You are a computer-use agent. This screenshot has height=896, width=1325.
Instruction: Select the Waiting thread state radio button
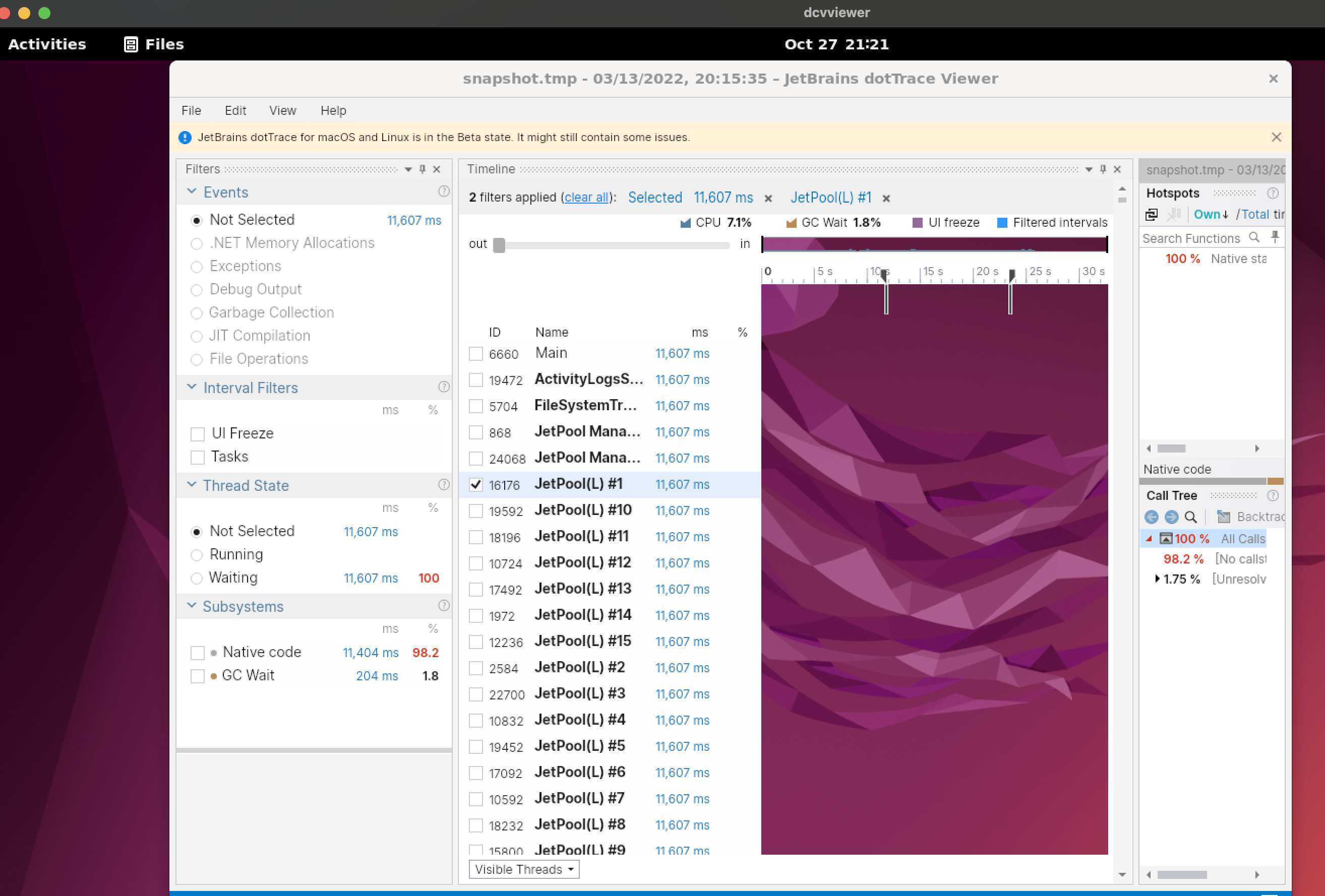(x=197, y=578)
